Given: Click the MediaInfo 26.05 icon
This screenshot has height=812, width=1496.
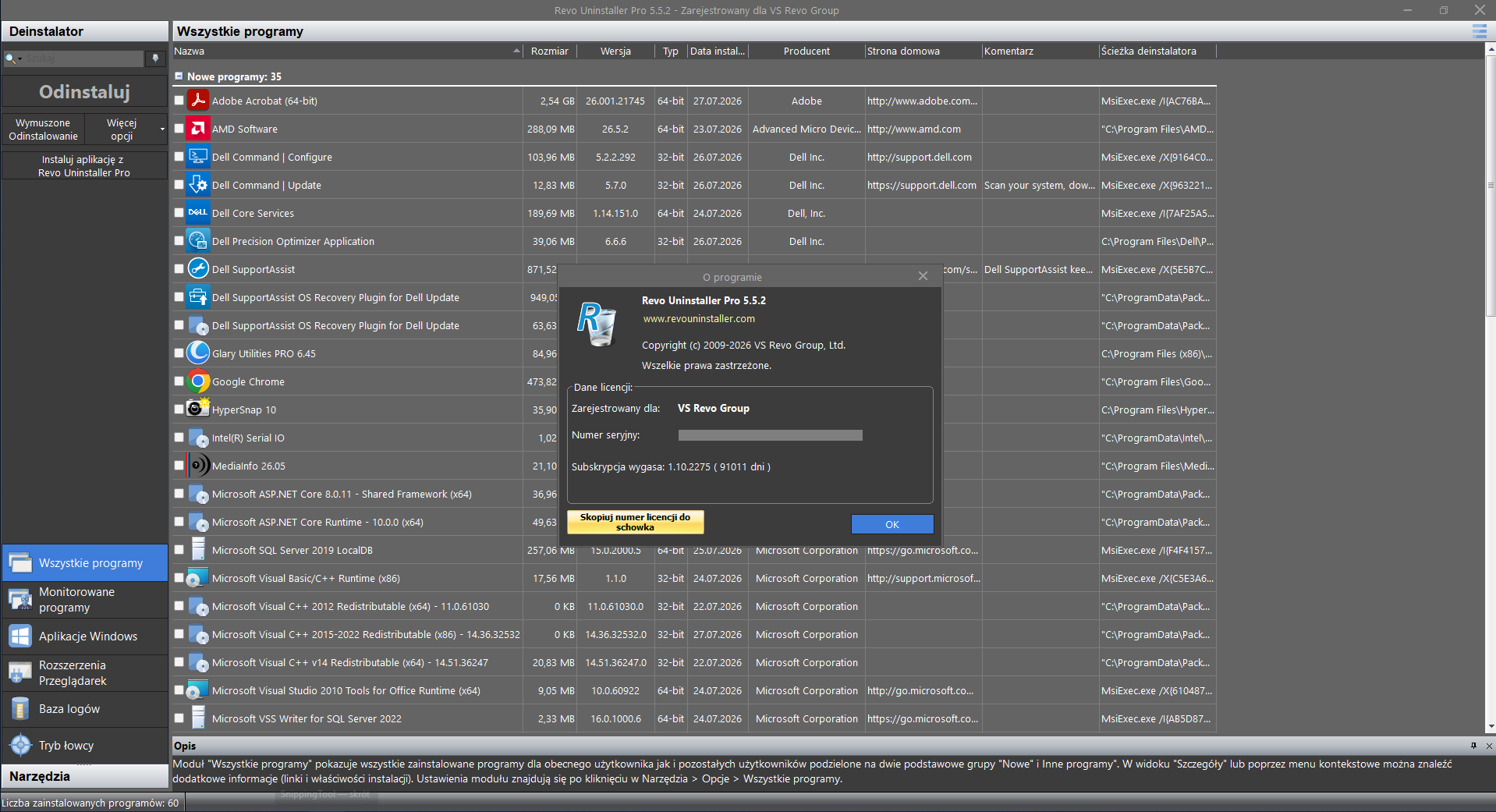Looking at the screenshot, I should tap(198, 466).
